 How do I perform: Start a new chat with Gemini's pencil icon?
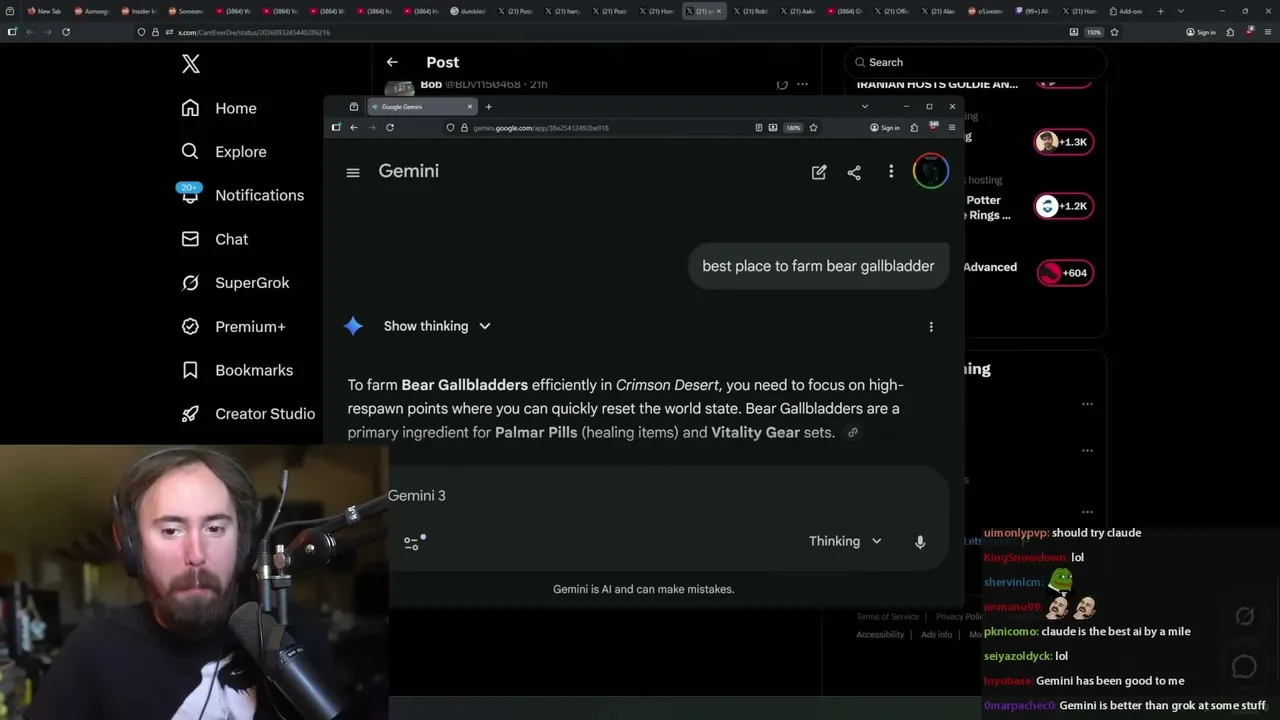(819, 172)
